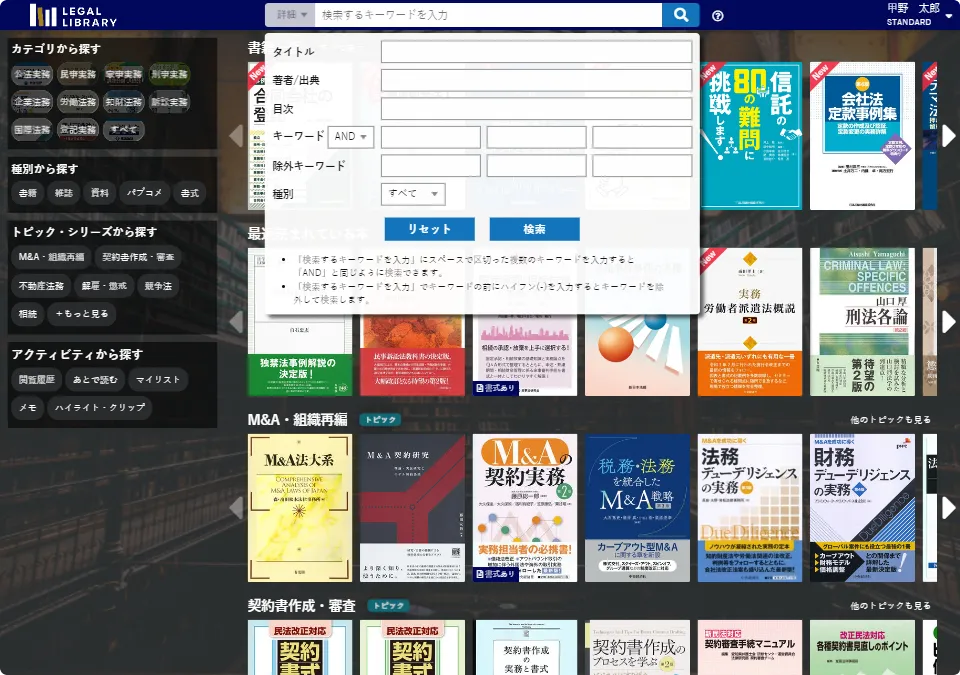Select the 労働法務 category
The width and height of the screenshot is (960, 675).
[x=78, y=102]
